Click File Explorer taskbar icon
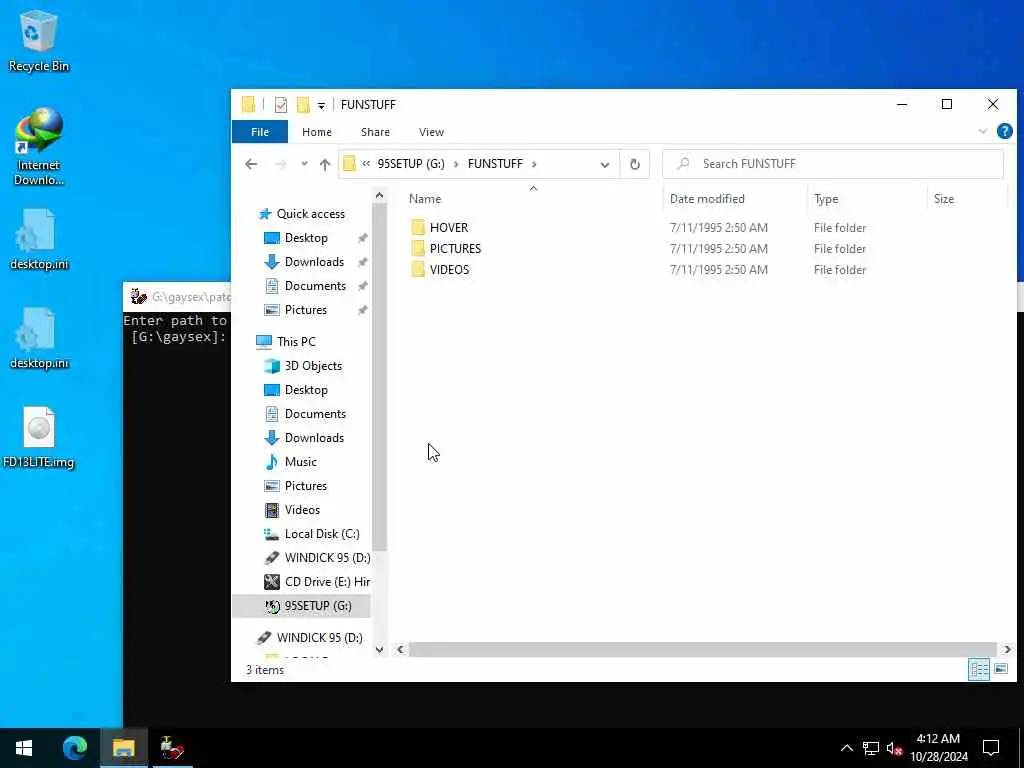Image resolution: width=1024 pixels, height=768 pixels. tap(123, 748)
